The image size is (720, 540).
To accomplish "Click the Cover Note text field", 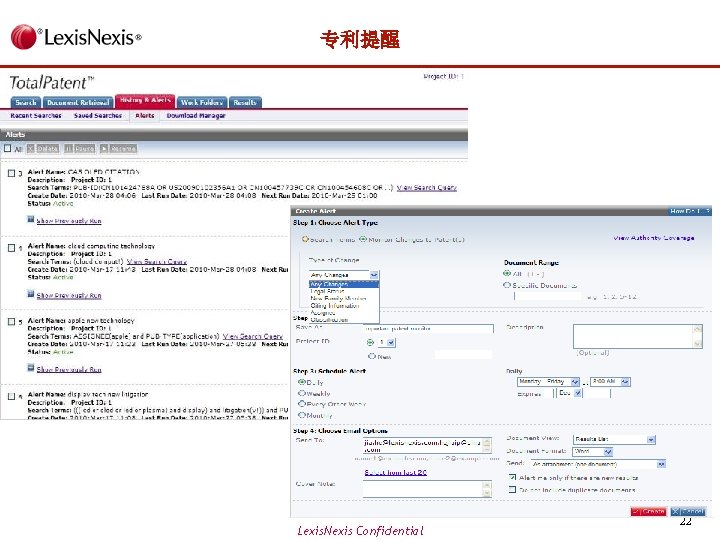I will click(x=428, y=489).
